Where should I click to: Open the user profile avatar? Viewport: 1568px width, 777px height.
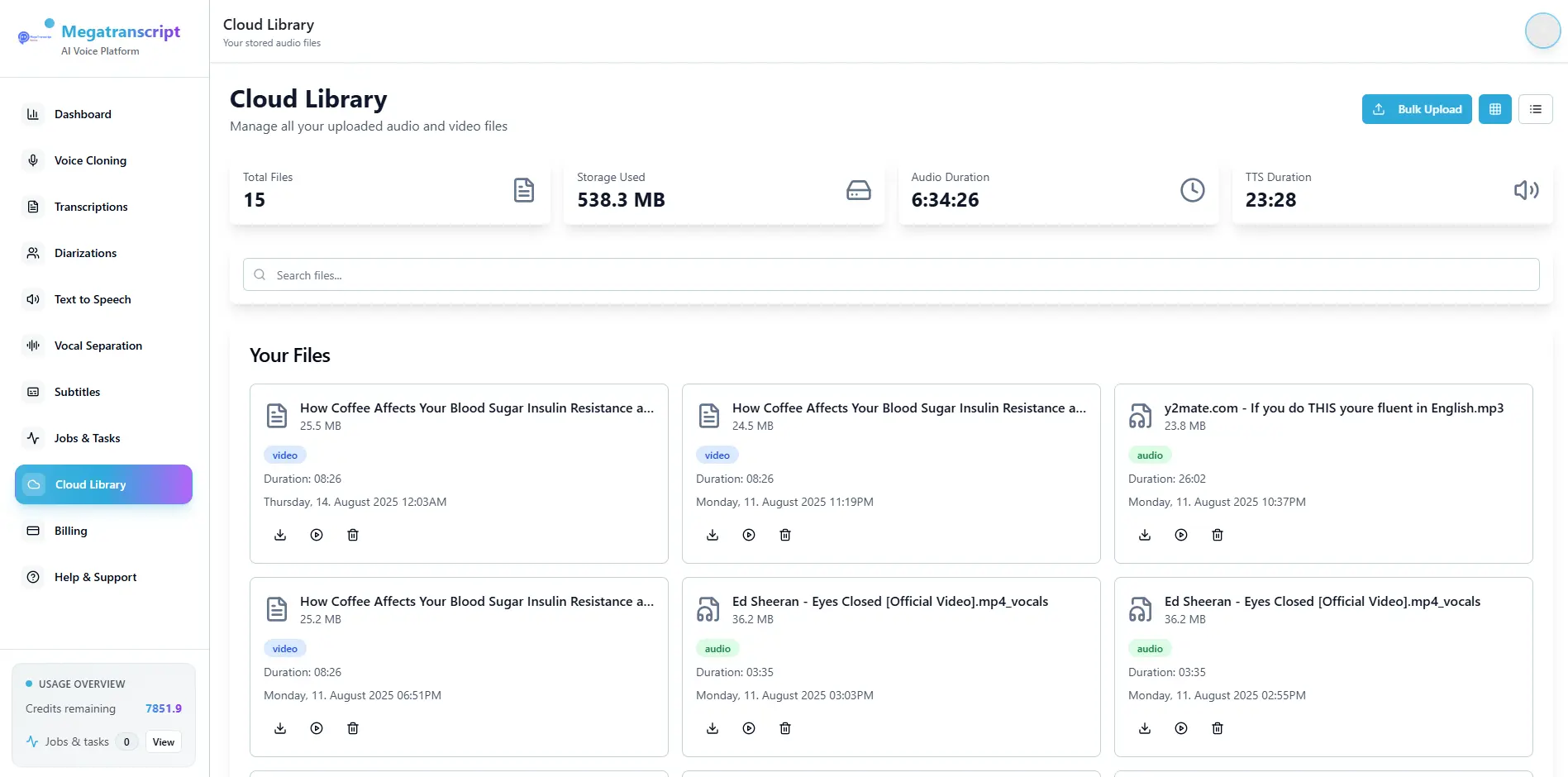(1542, 31)
